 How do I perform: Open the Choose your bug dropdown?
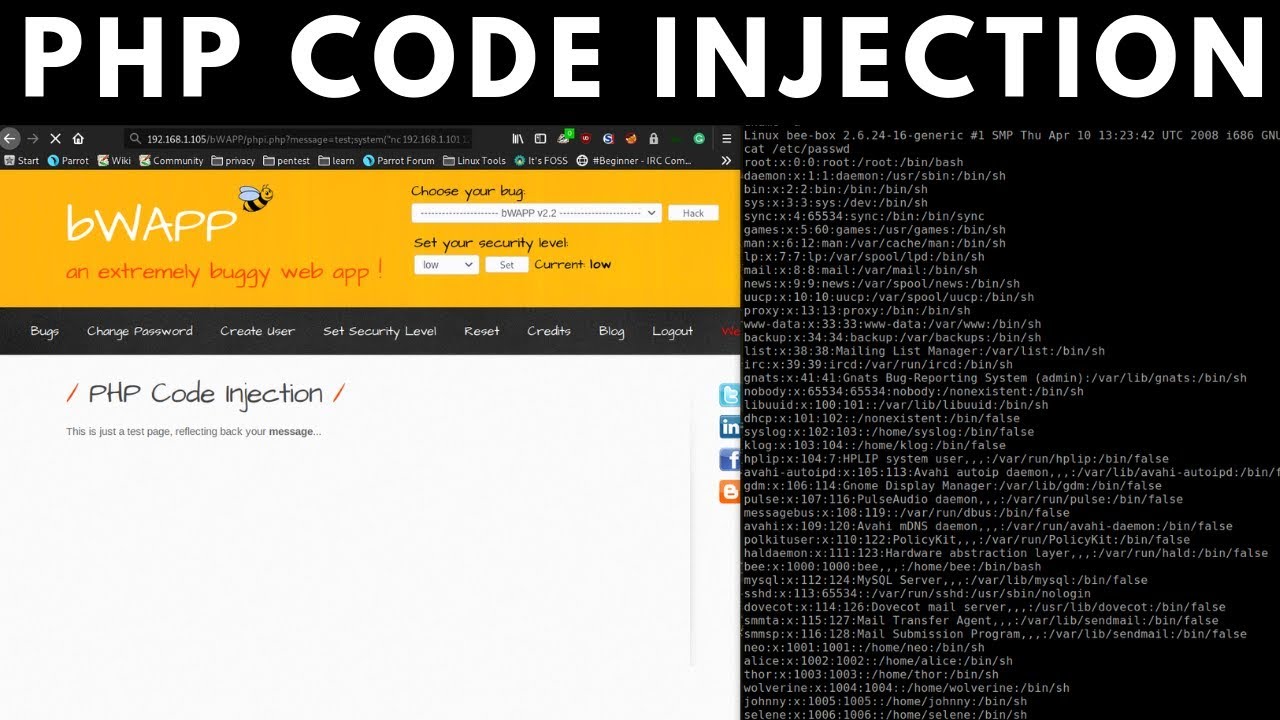click(x=536, y=213)
